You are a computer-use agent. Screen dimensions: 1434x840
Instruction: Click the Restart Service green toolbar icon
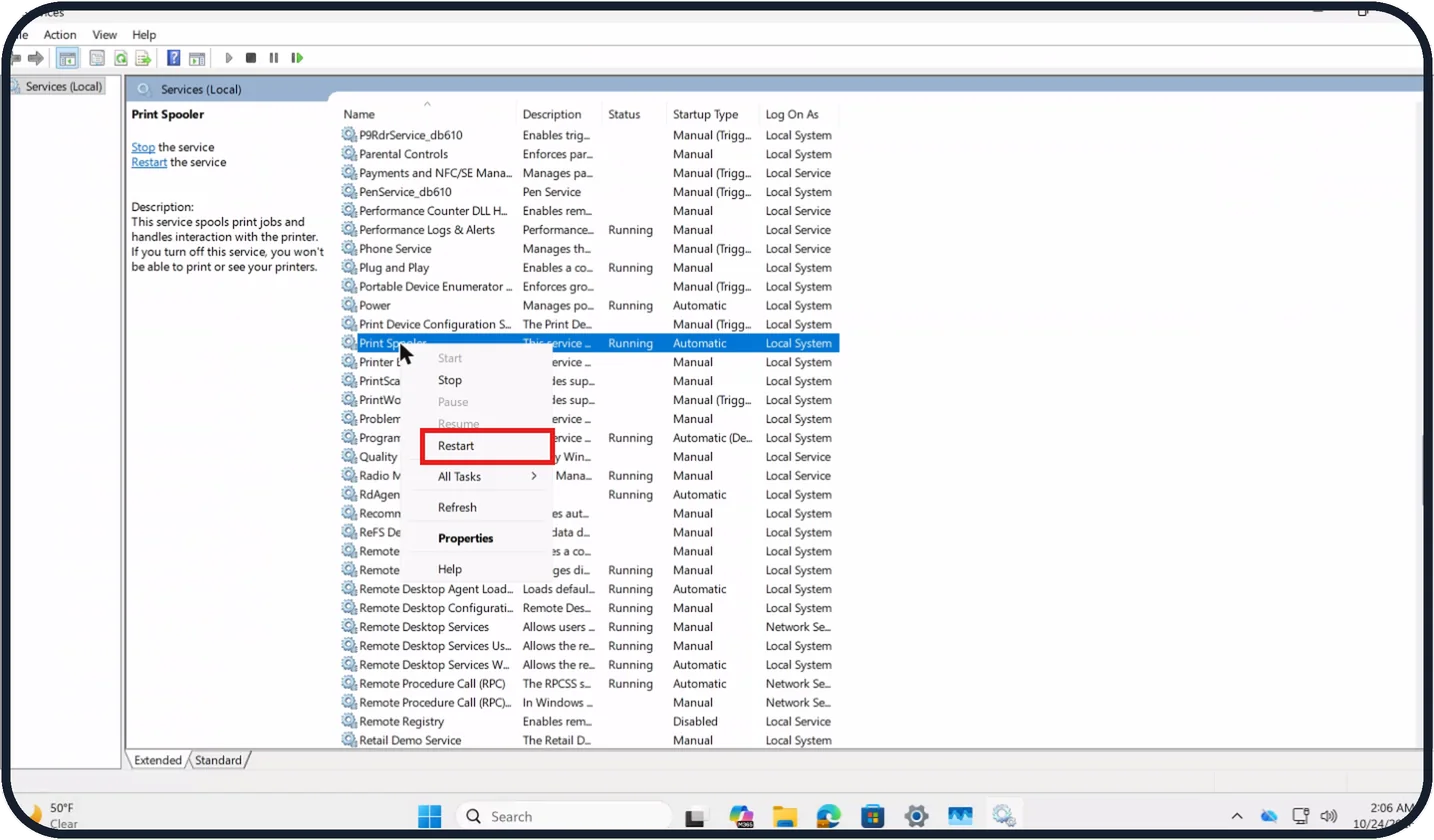click(297, 58)
